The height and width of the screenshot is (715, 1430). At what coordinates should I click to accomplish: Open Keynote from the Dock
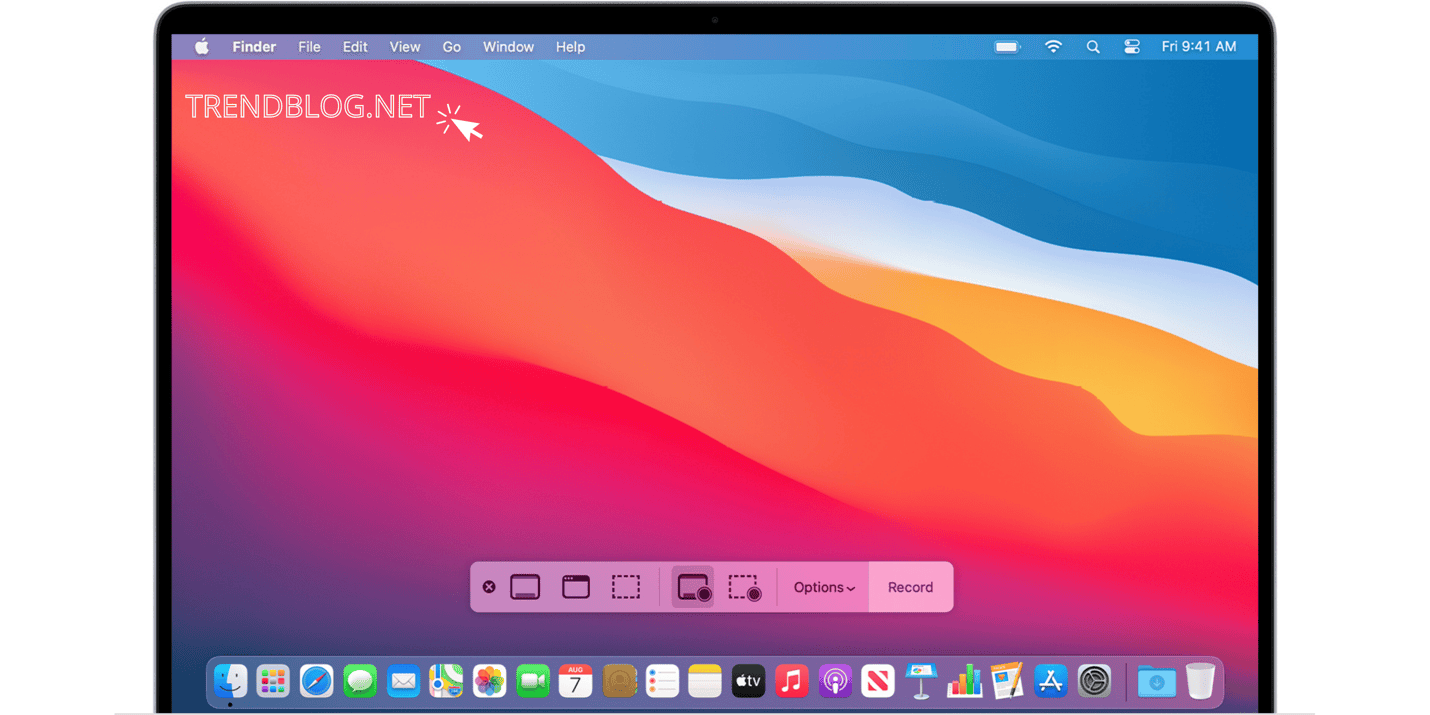point(920,681)
